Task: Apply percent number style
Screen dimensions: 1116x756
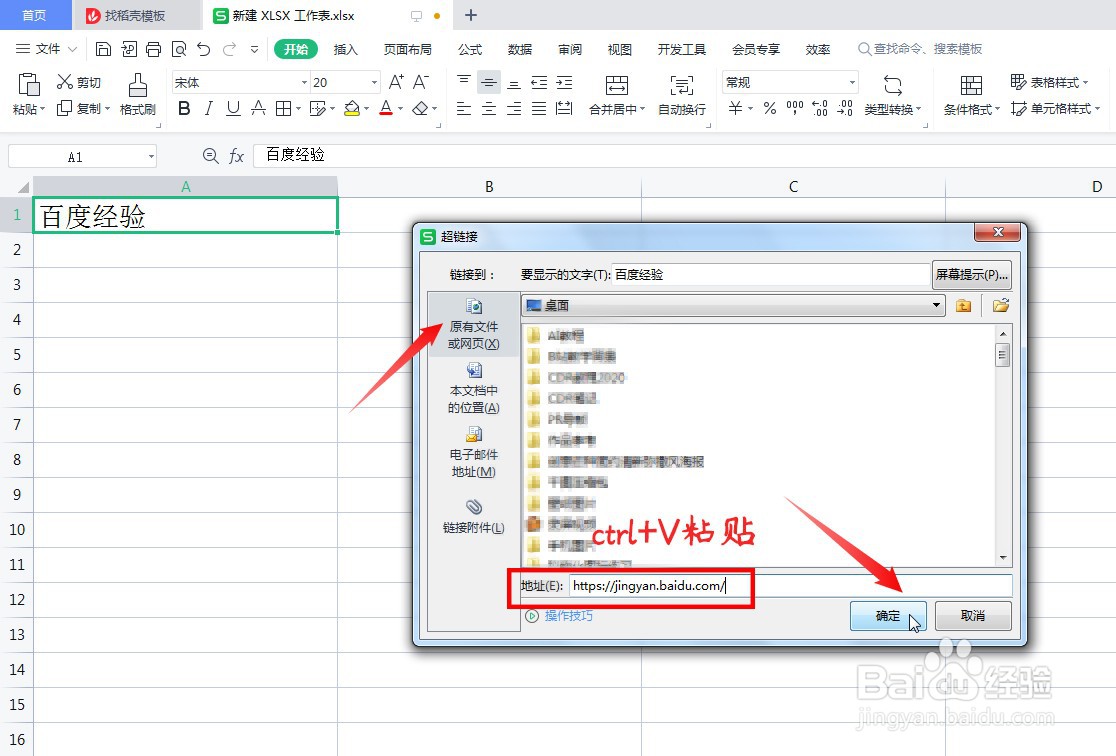Action: point(769,108)
